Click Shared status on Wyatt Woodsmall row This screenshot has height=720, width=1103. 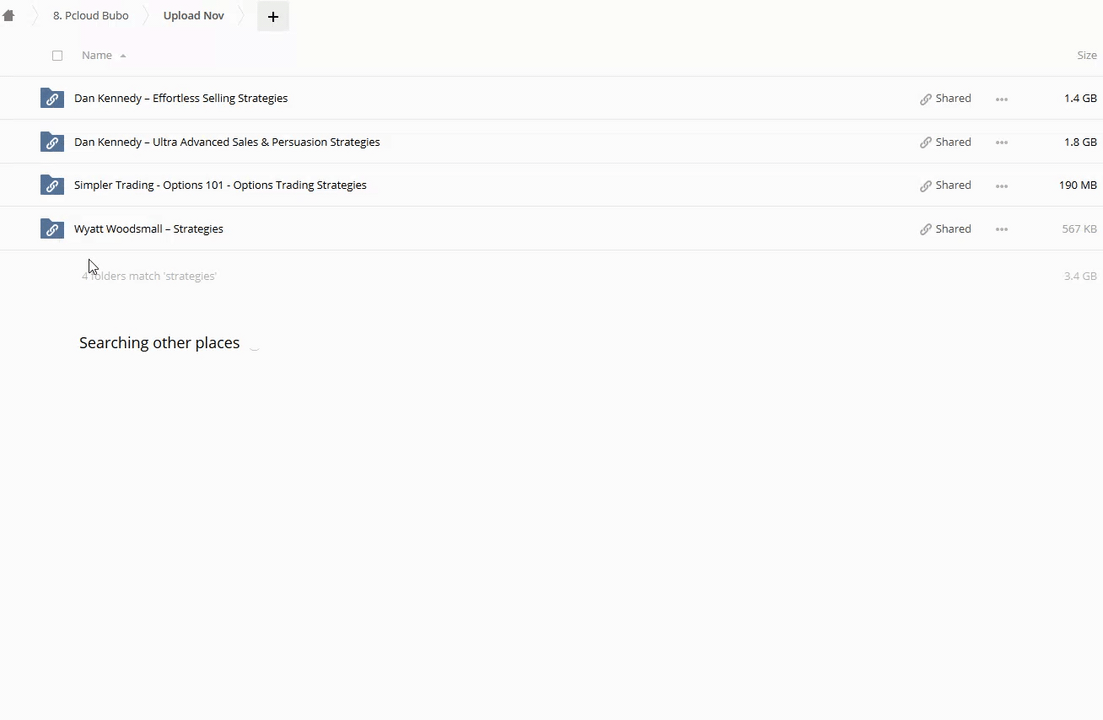[946, 229]
